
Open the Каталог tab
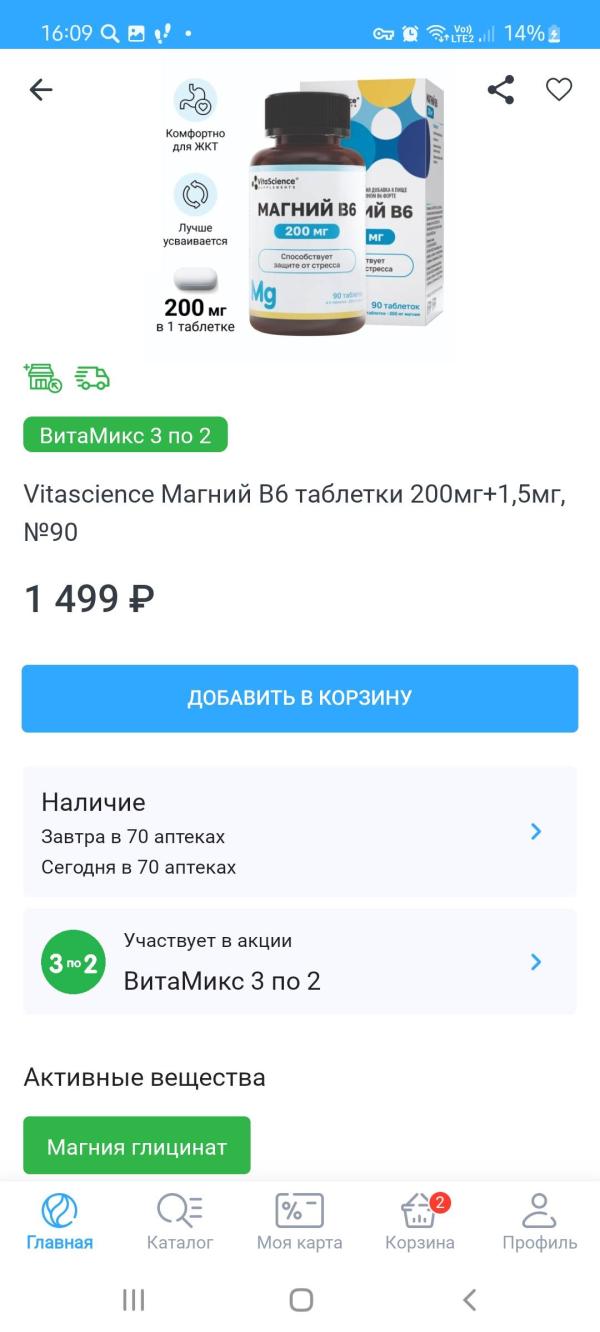pos(180,1222)
